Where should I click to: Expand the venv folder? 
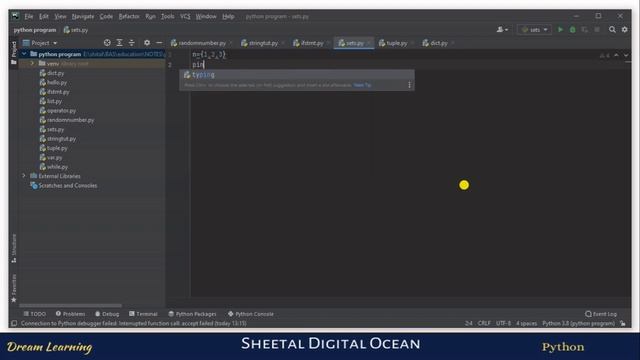(32, 63)
